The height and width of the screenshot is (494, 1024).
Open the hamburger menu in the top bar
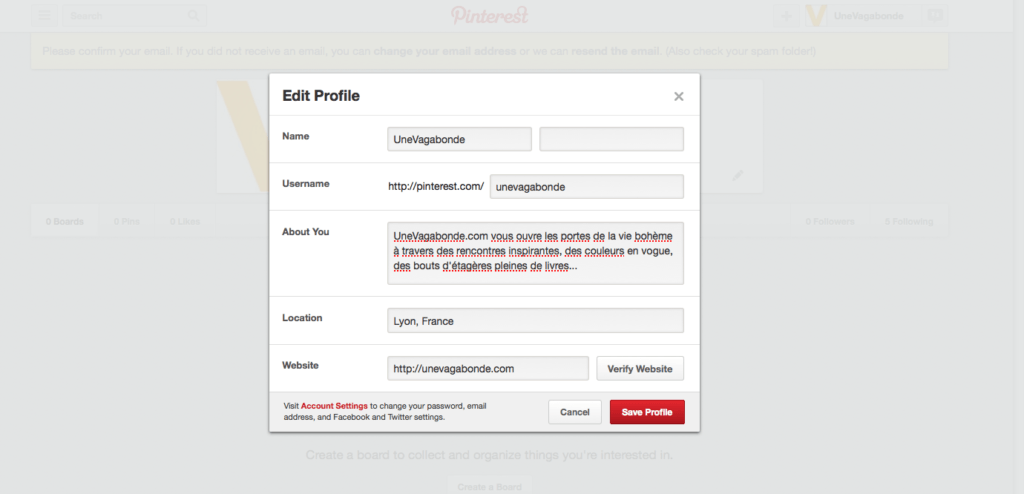(x=44, y=16)
